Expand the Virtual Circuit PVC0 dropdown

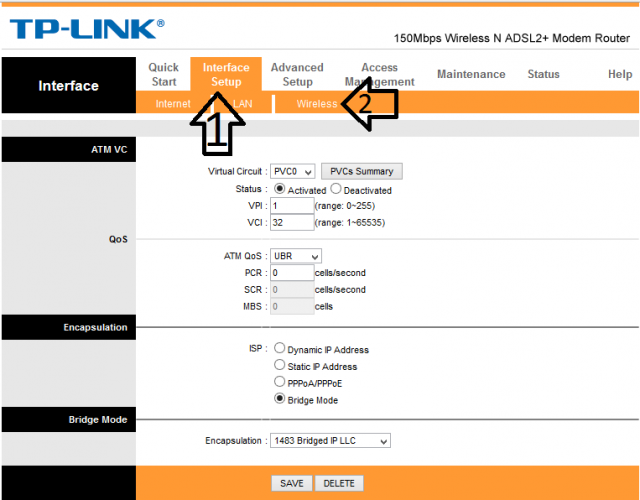point(293,171)
